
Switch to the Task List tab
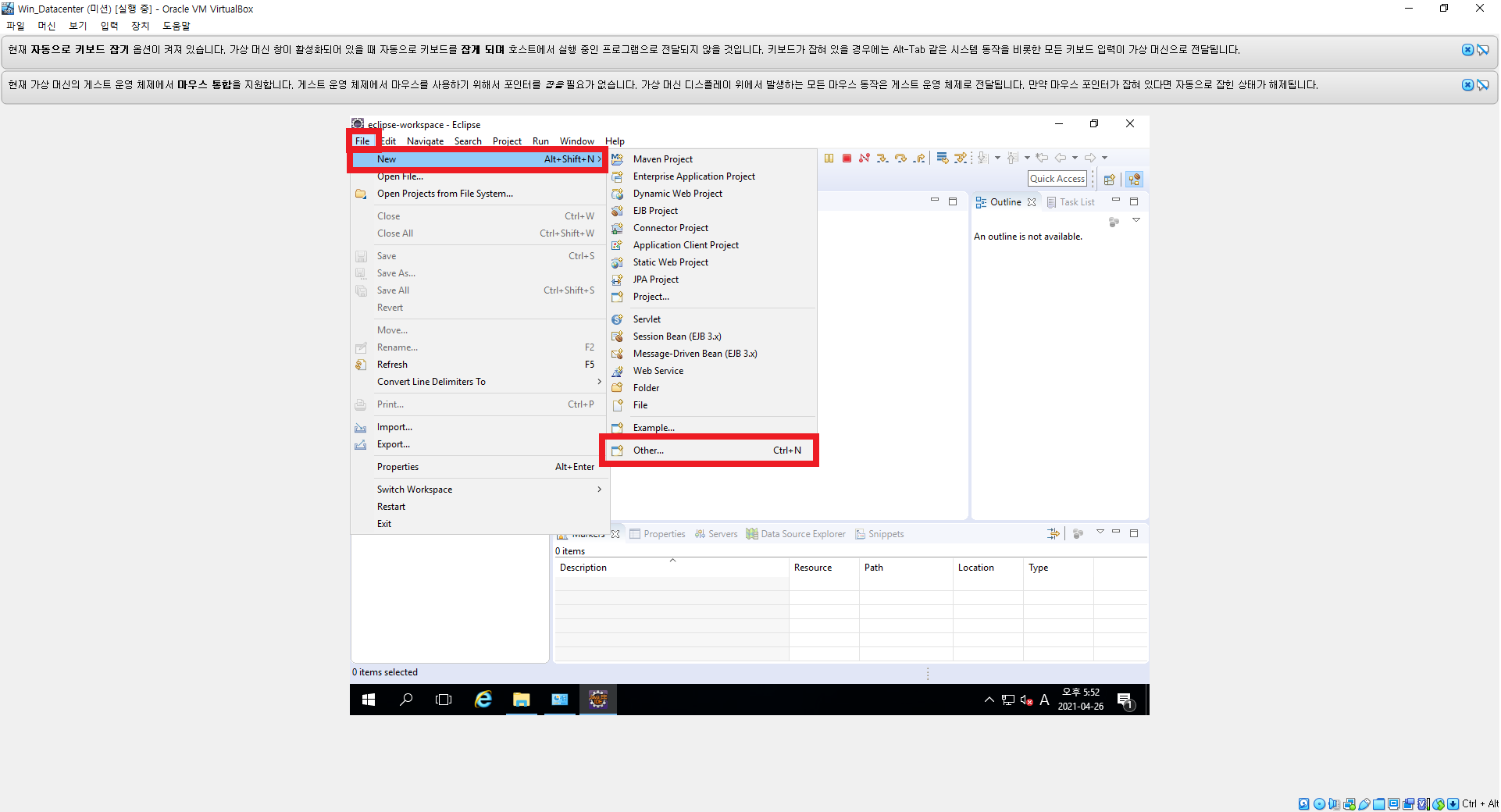(1071, 202)
